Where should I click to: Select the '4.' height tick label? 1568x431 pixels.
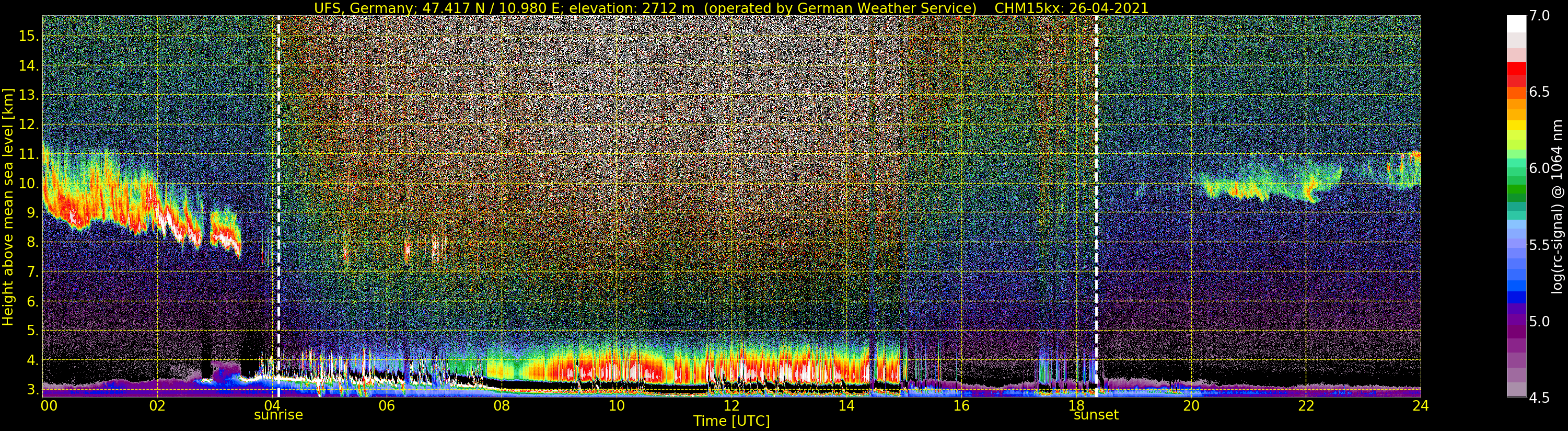[32, 360]
